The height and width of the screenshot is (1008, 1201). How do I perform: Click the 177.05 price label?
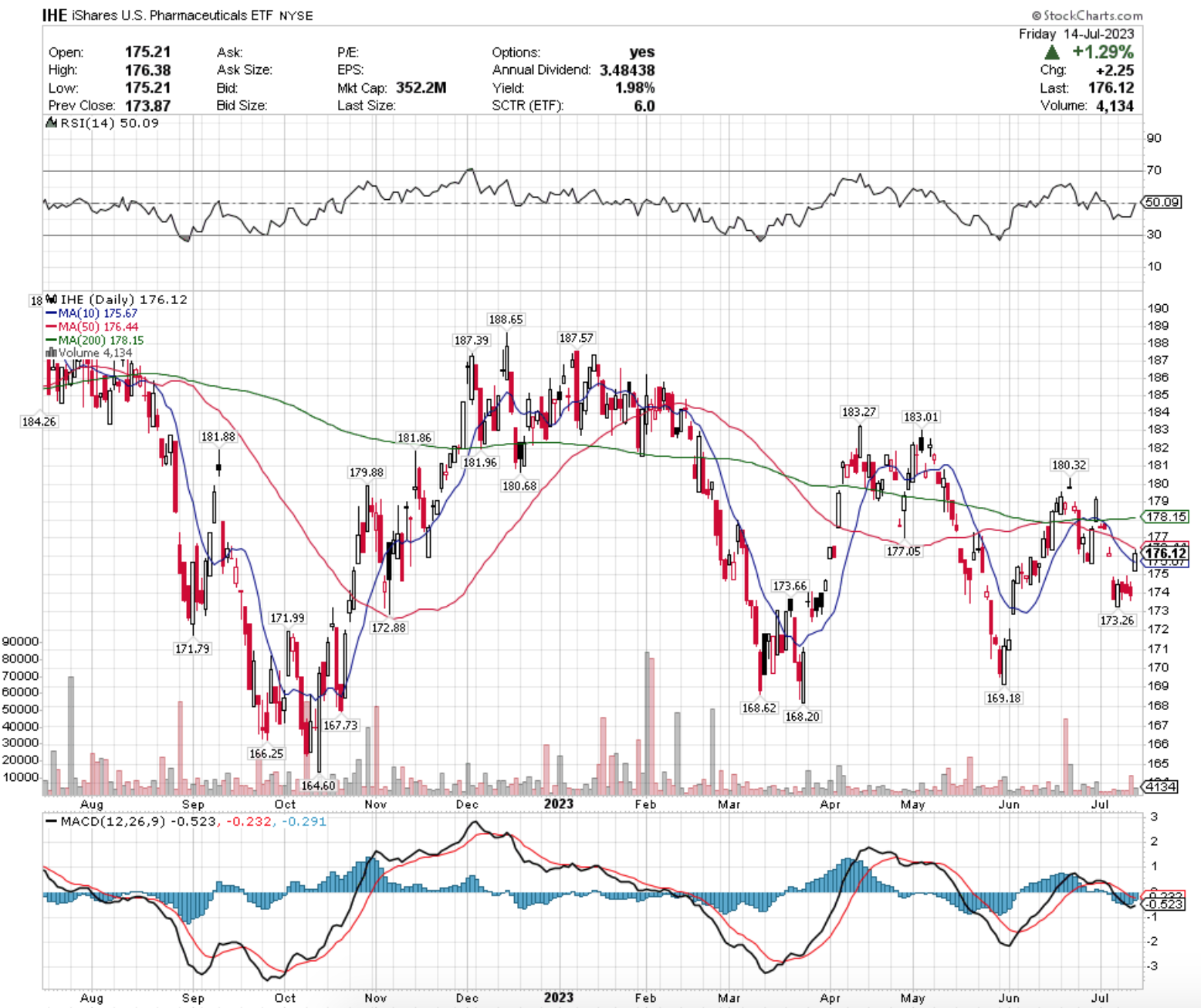click(903, 551)
